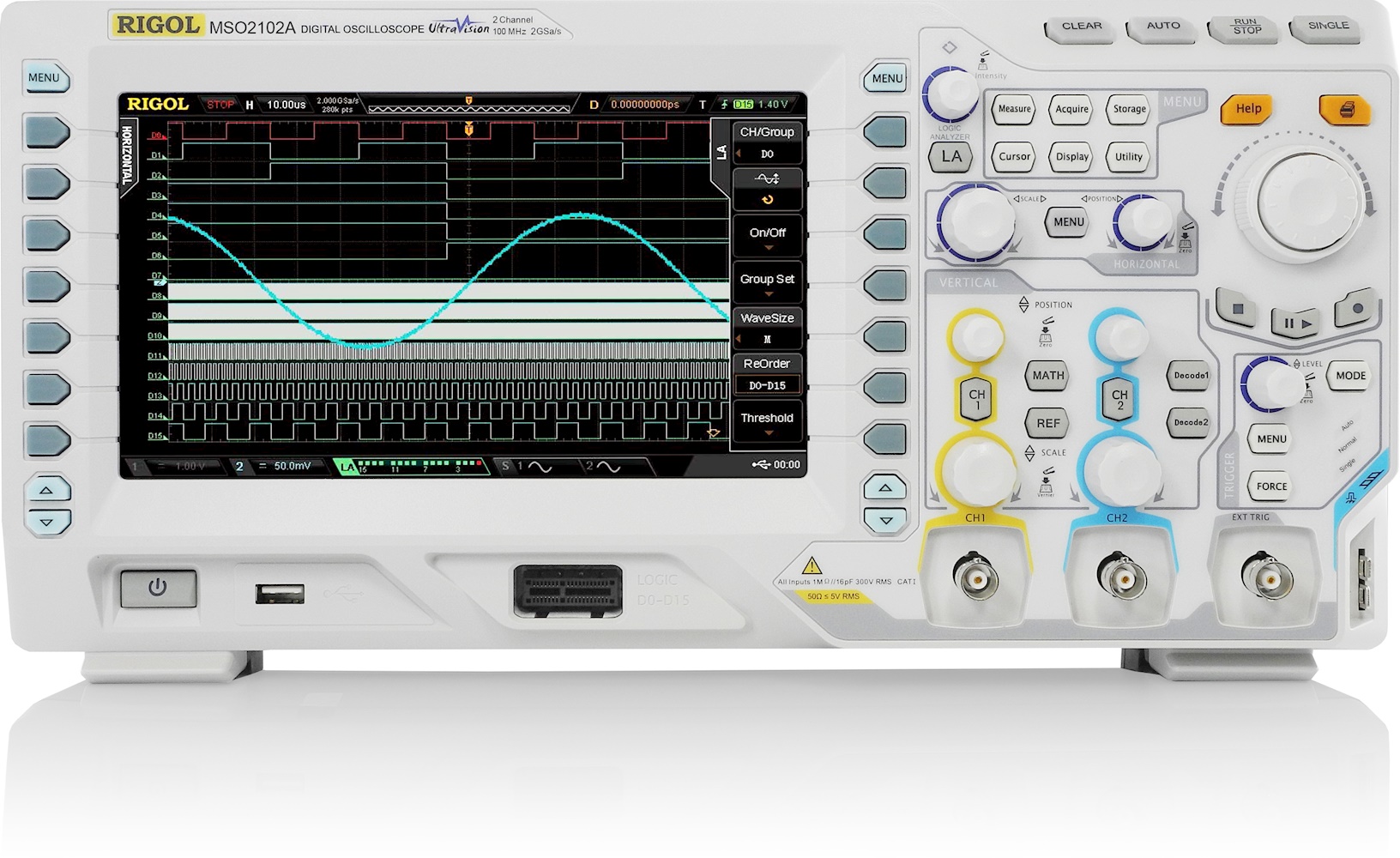Open the Threshold menu on screen
This screenshot has width=1400, height=858.
[767, 421]
